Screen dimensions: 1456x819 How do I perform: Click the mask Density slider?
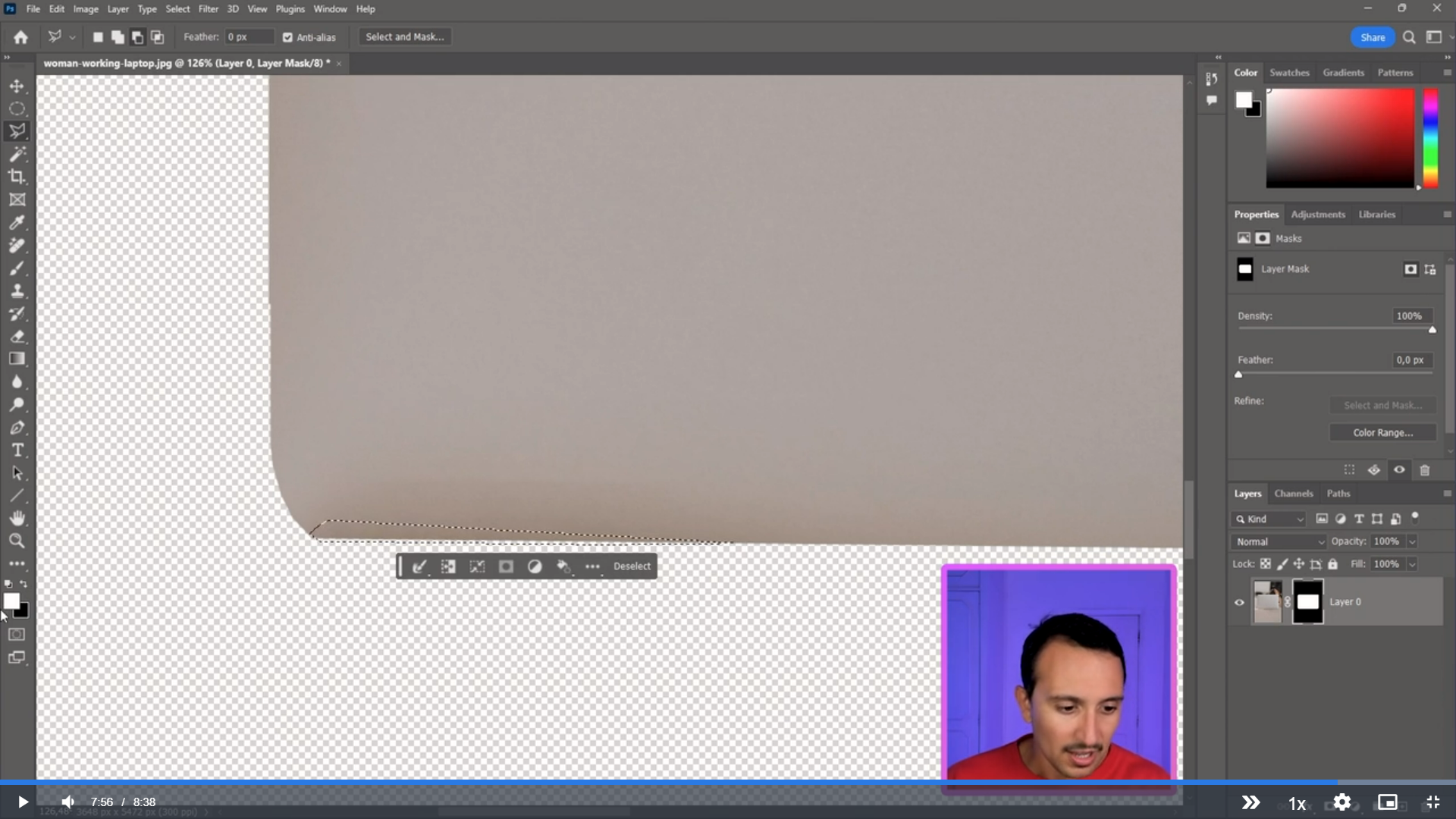click(x=1335, y=329)
